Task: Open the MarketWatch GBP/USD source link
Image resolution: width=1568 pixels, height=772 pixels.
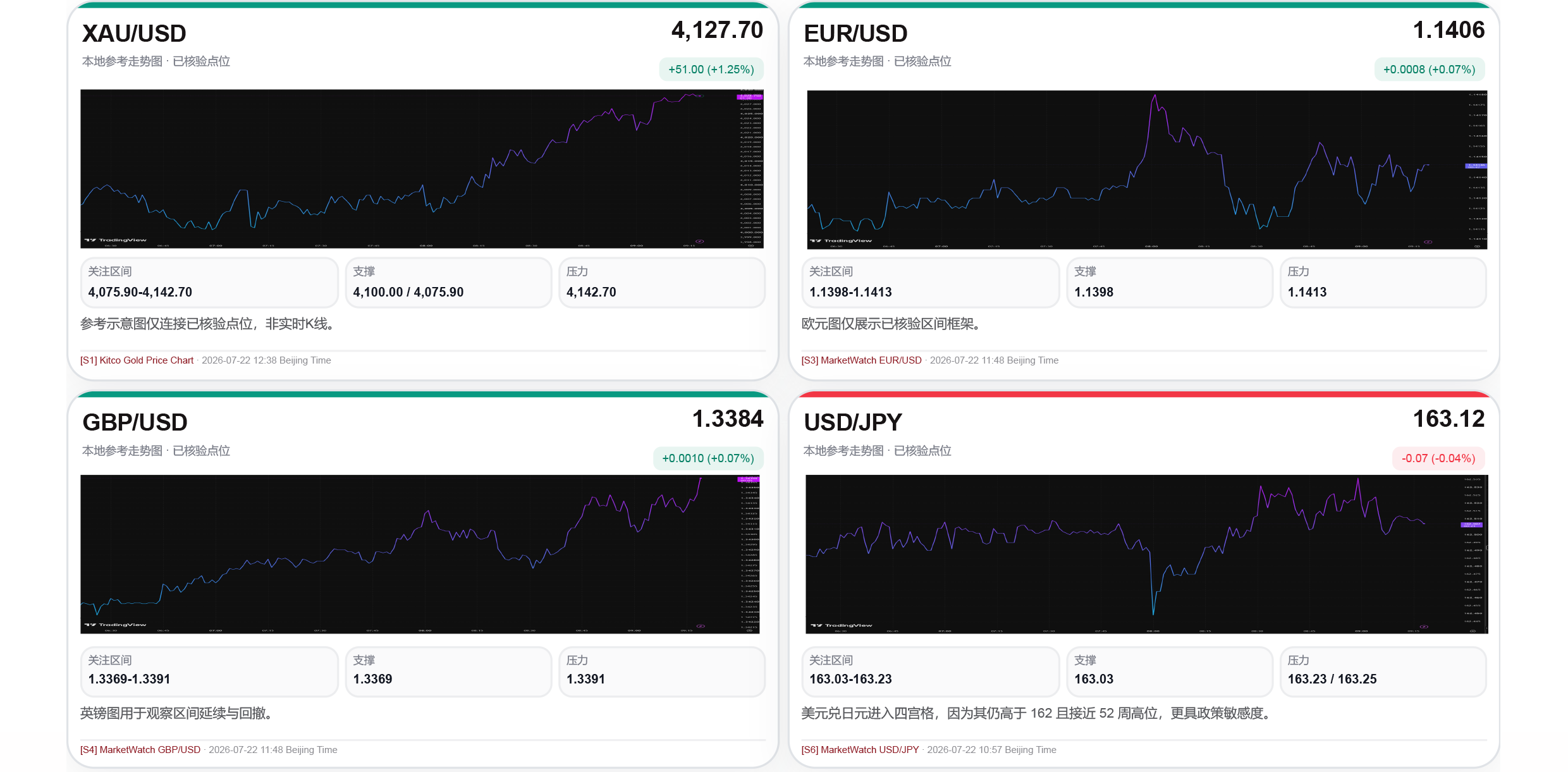Action: [x=140, y=750]
